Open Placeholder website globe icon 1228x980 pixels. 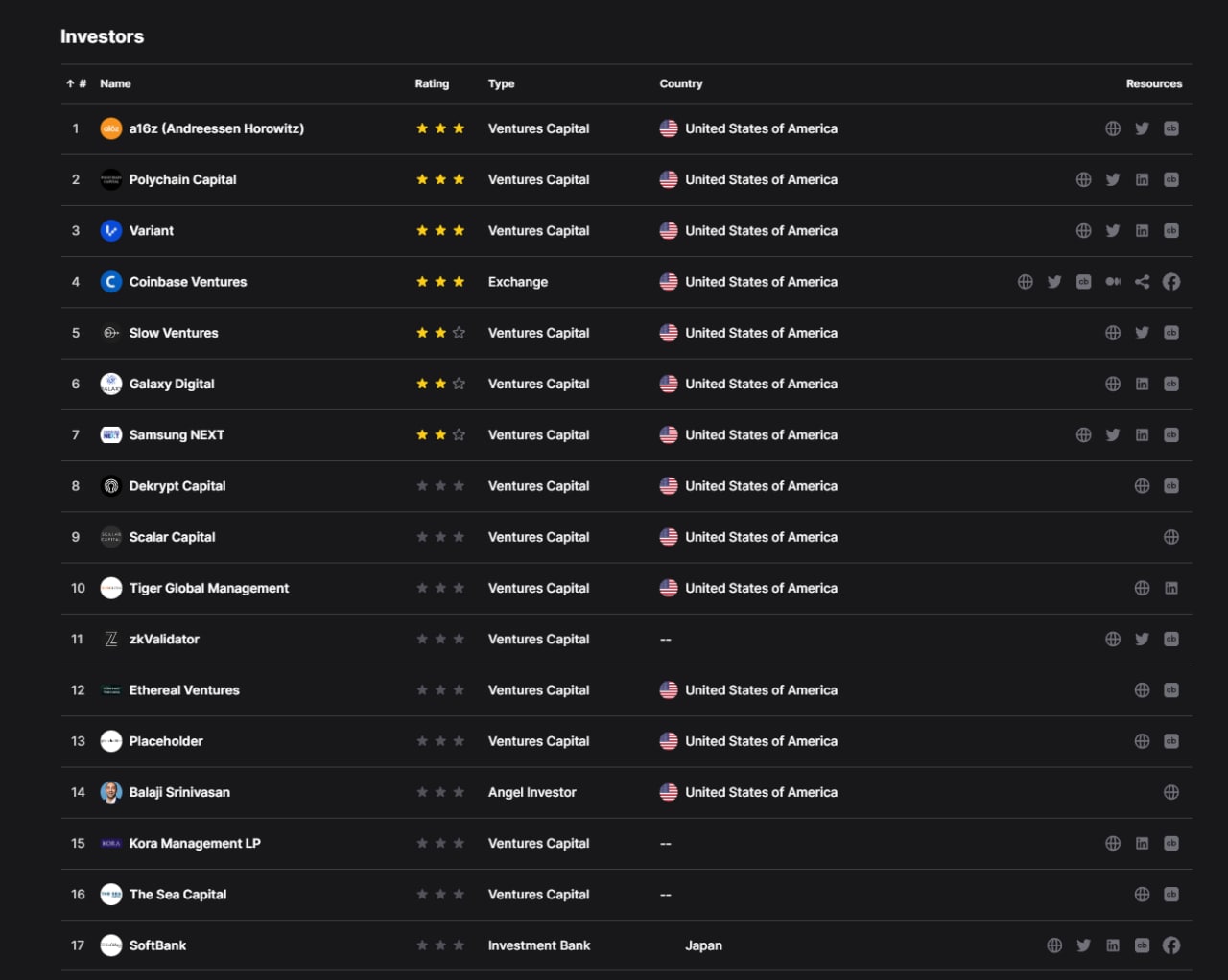pos(1142,741)
